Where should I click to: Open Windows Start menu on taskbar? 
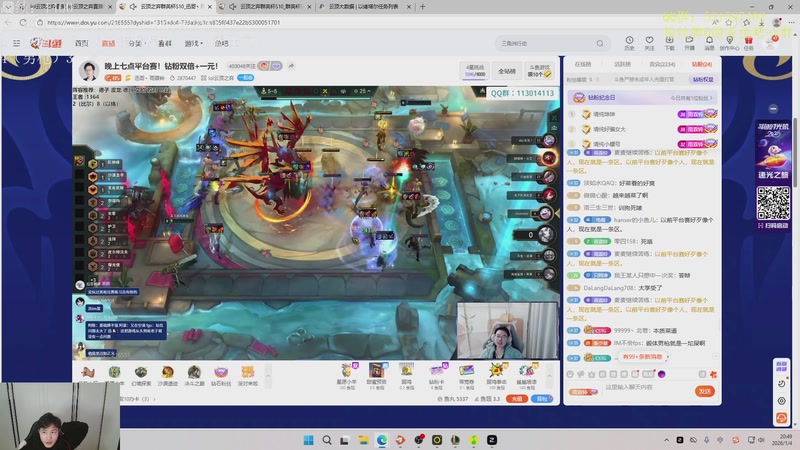click(x=309, y=440)
